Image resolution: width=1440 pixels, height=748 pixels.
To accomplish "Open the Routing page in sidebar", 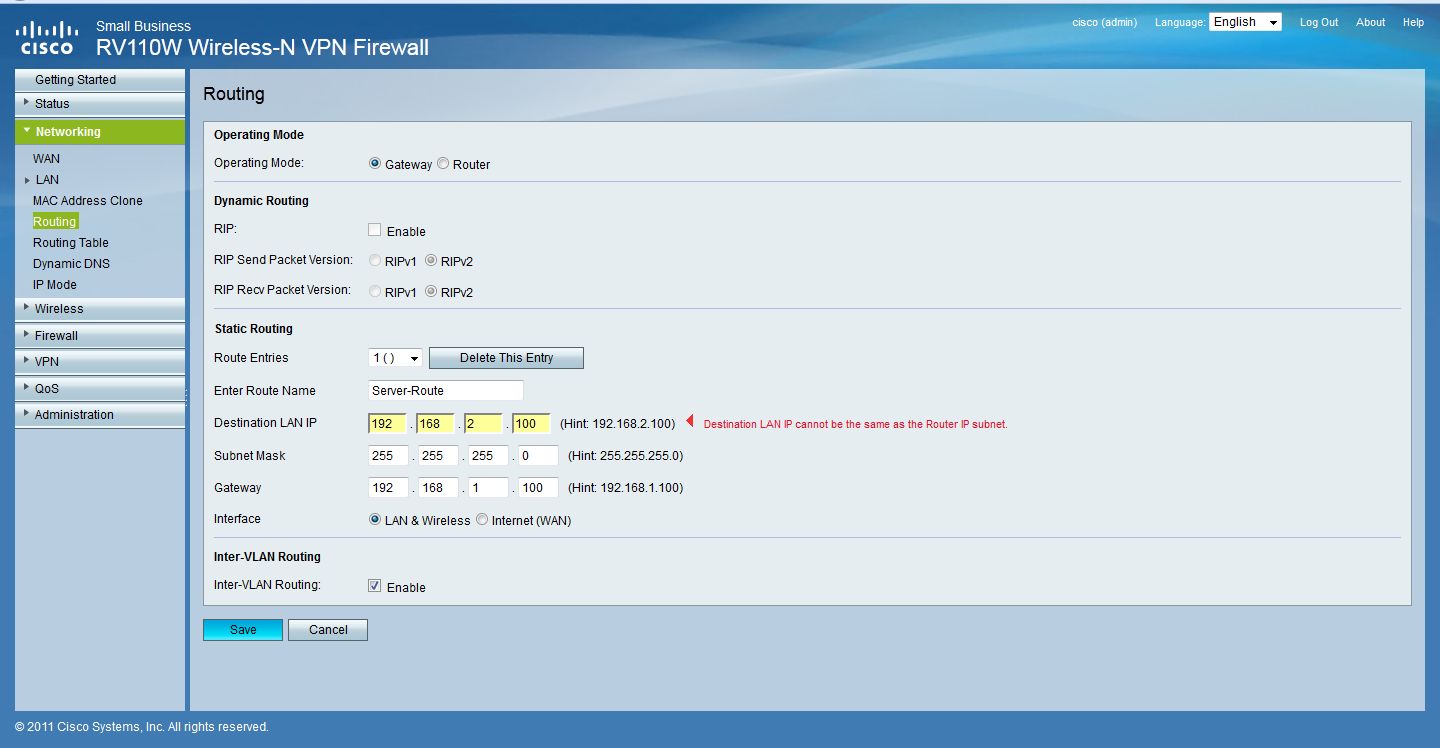I will pyautogui.click(x=55, y=222).
